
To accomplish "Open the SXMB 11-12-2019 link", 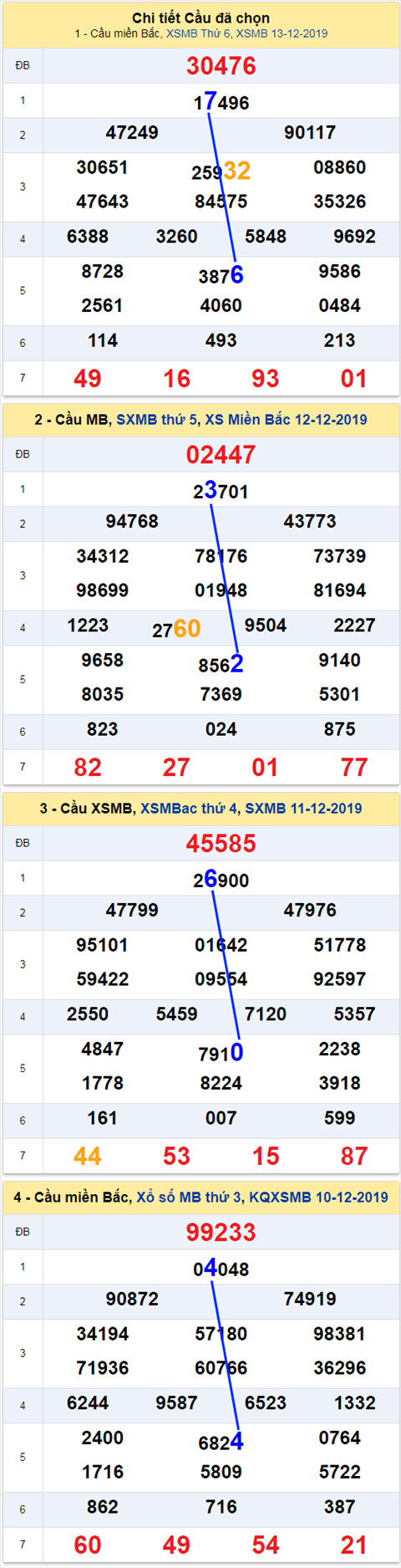I will (x=303, y=809).
